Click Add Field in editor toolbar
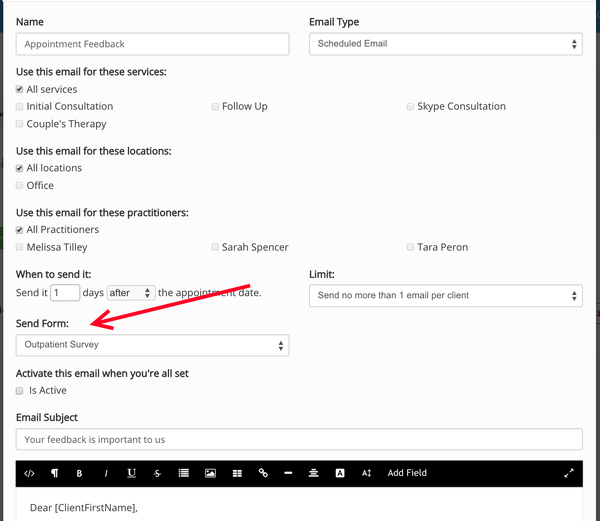This screenshot has height=521, width=600. tap(407, 473)
